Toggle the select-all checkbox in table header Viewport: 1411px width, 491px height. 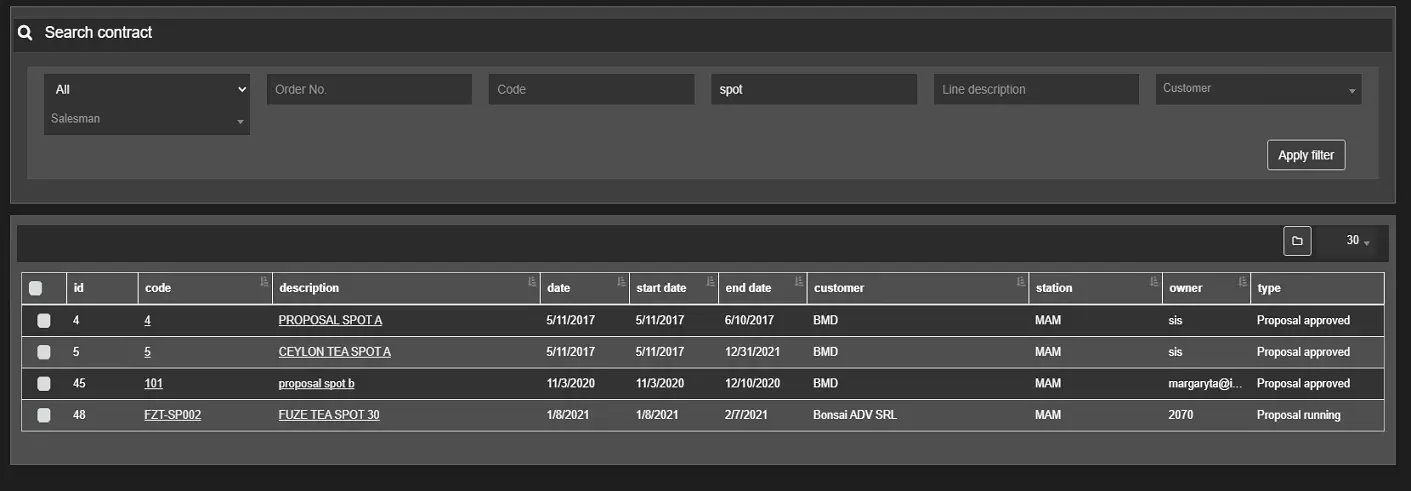coord(36,288)
